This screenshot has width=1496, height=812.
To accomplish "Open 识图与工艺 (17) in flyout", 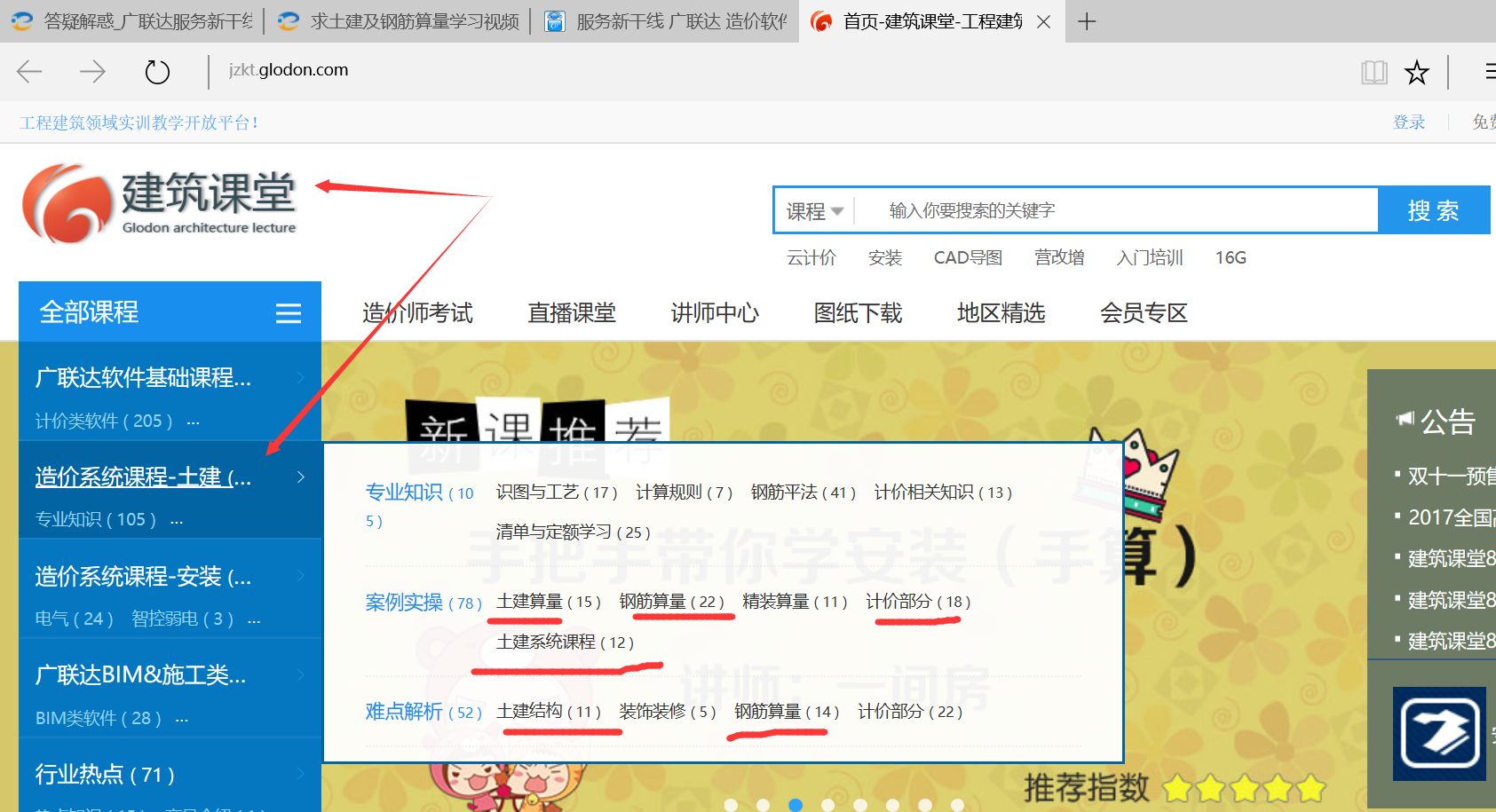I will click(557, 493).
